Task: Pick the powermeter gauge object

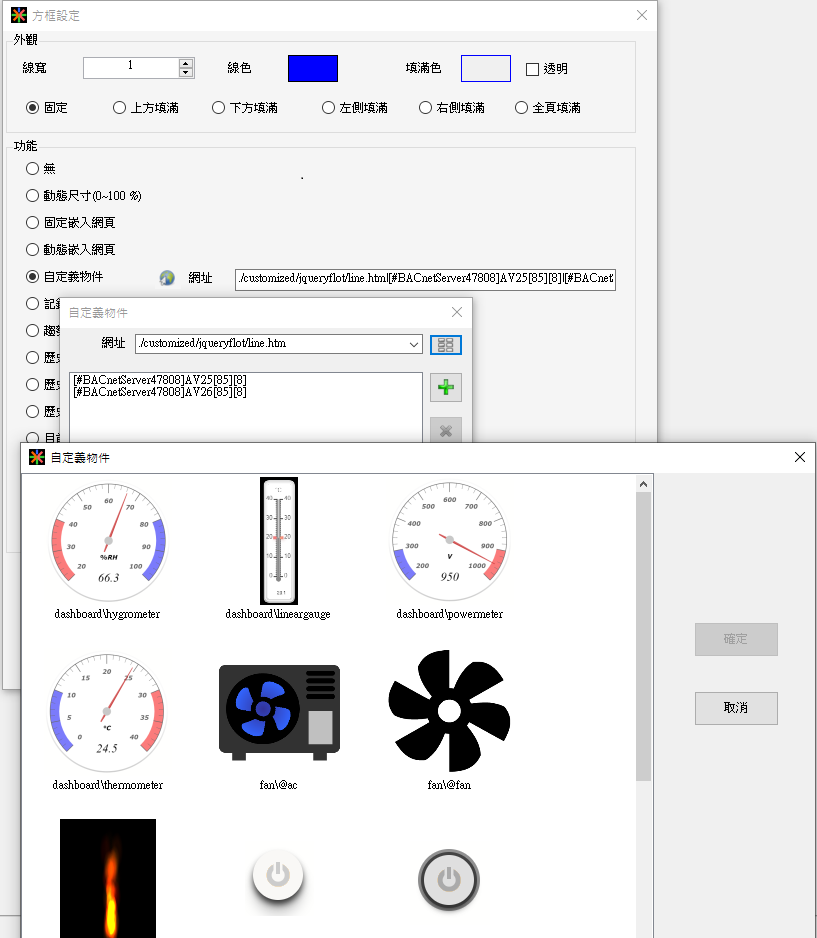Action: 449,540
